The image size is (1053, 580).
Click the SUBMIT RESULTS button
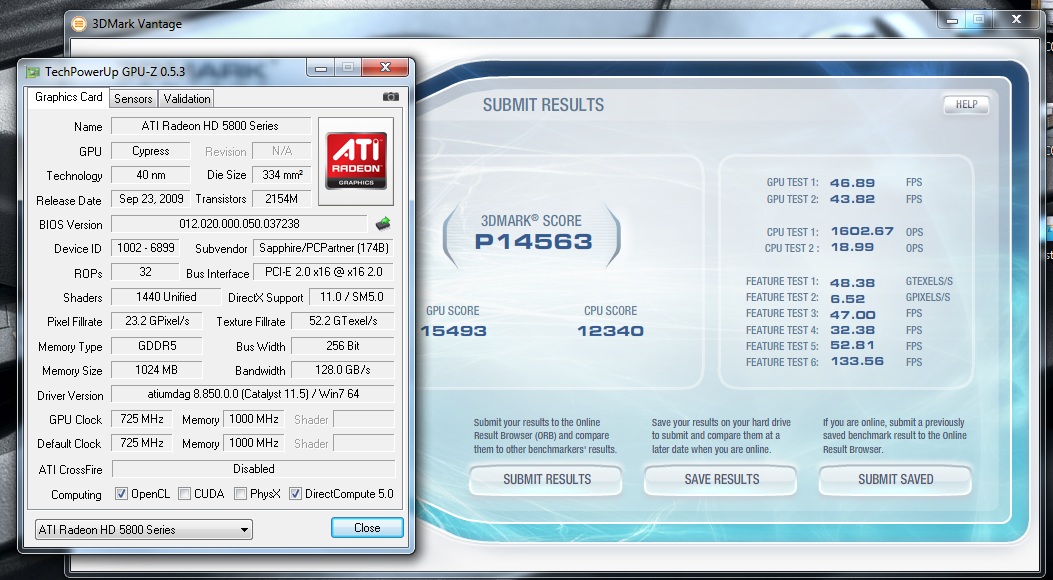(x=547, y=479)
